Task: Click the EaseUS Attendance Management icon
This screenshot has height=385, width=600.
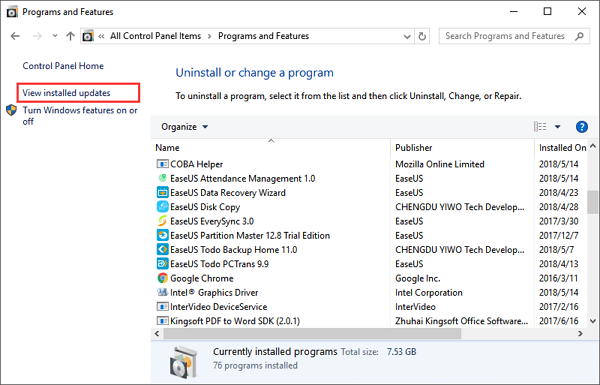Action: [x=162, y=178]
